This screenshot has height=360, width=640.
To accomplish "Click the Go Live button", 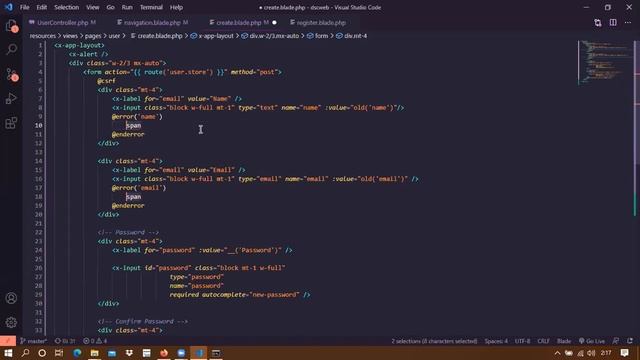I will click(592, 341).
